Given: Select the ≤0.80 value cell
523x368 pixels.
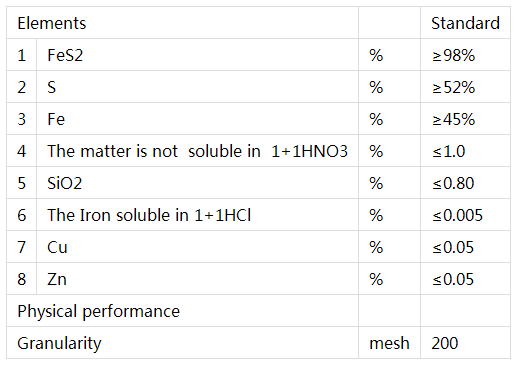Looking at the screenshot, I should pyautogui.click(x=465, y=183).
